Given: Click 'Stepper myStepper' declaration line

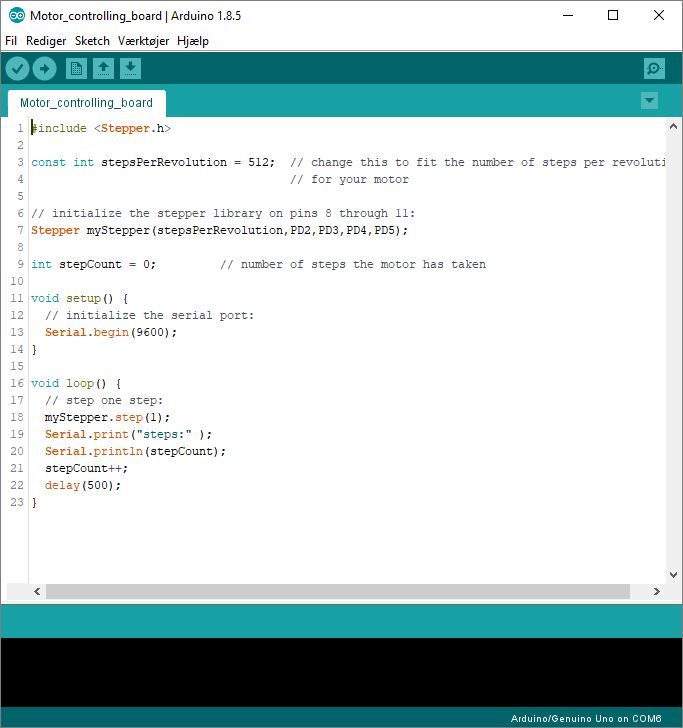Looking at the screenshot, I should (x=220, y=230).
